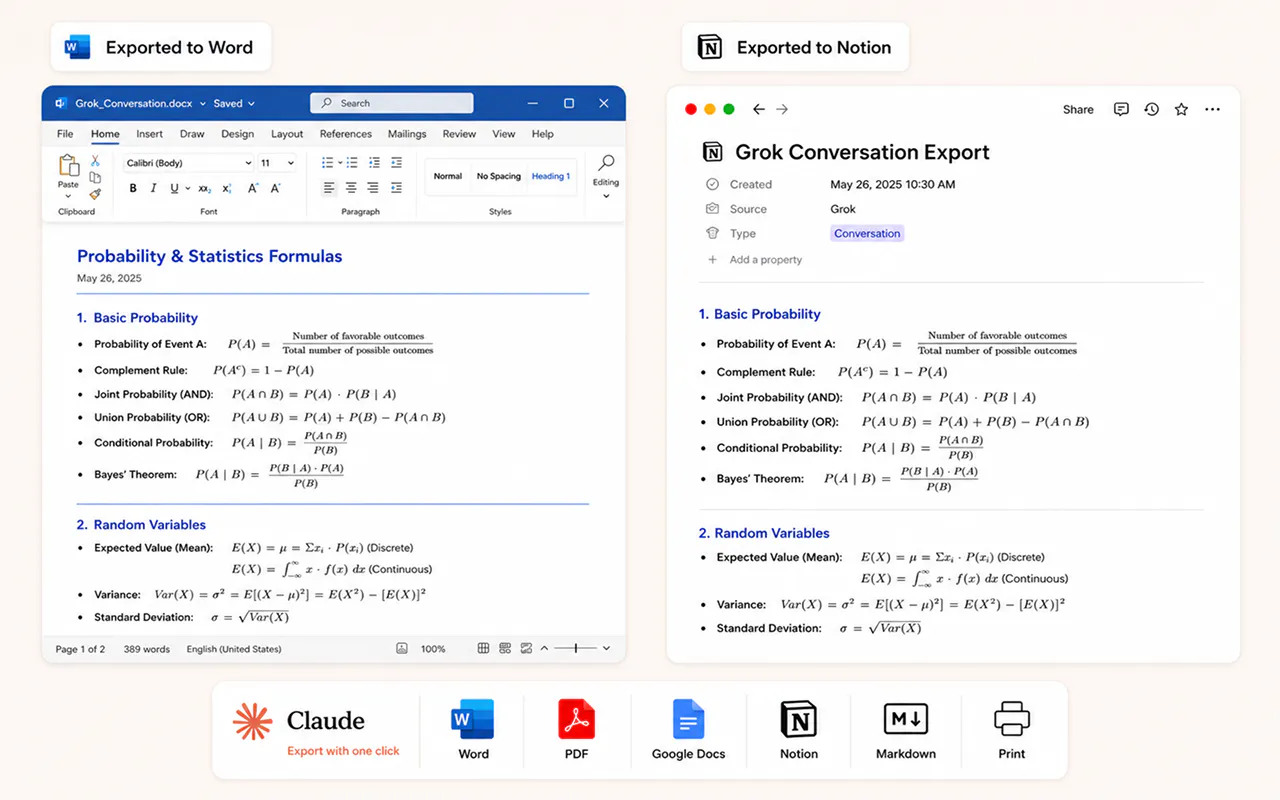Switch to the Draw tab

coord(192,134)
